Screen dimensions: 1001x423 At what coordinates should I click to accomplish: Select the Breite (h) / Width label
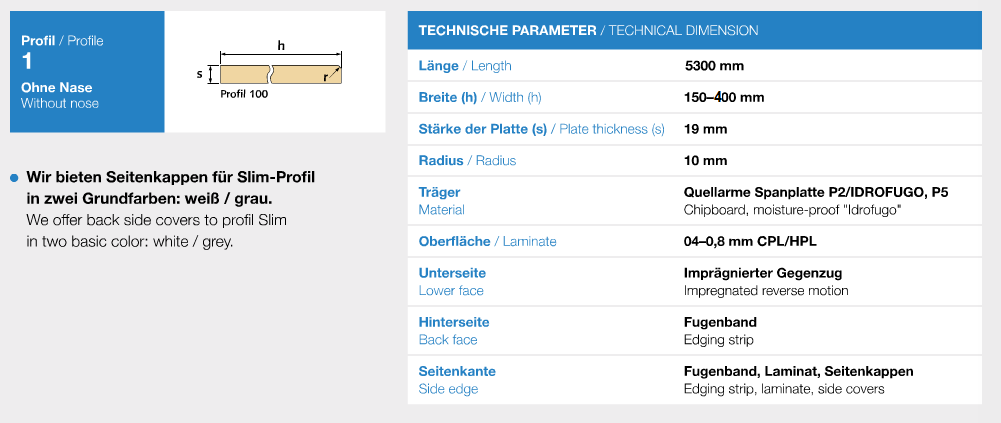point(480,98)
